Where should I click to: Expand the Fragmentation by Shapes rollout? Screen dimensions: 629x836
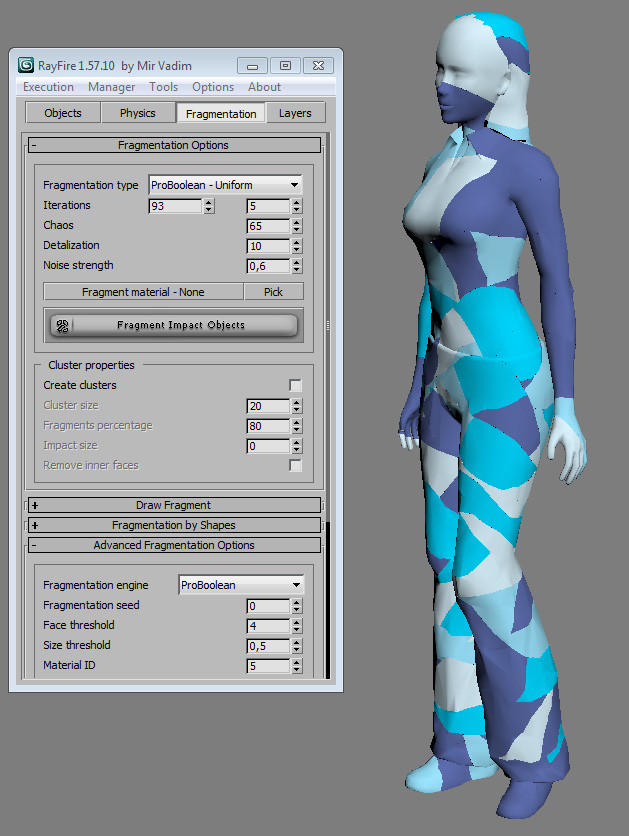click(x=174, y=525)
